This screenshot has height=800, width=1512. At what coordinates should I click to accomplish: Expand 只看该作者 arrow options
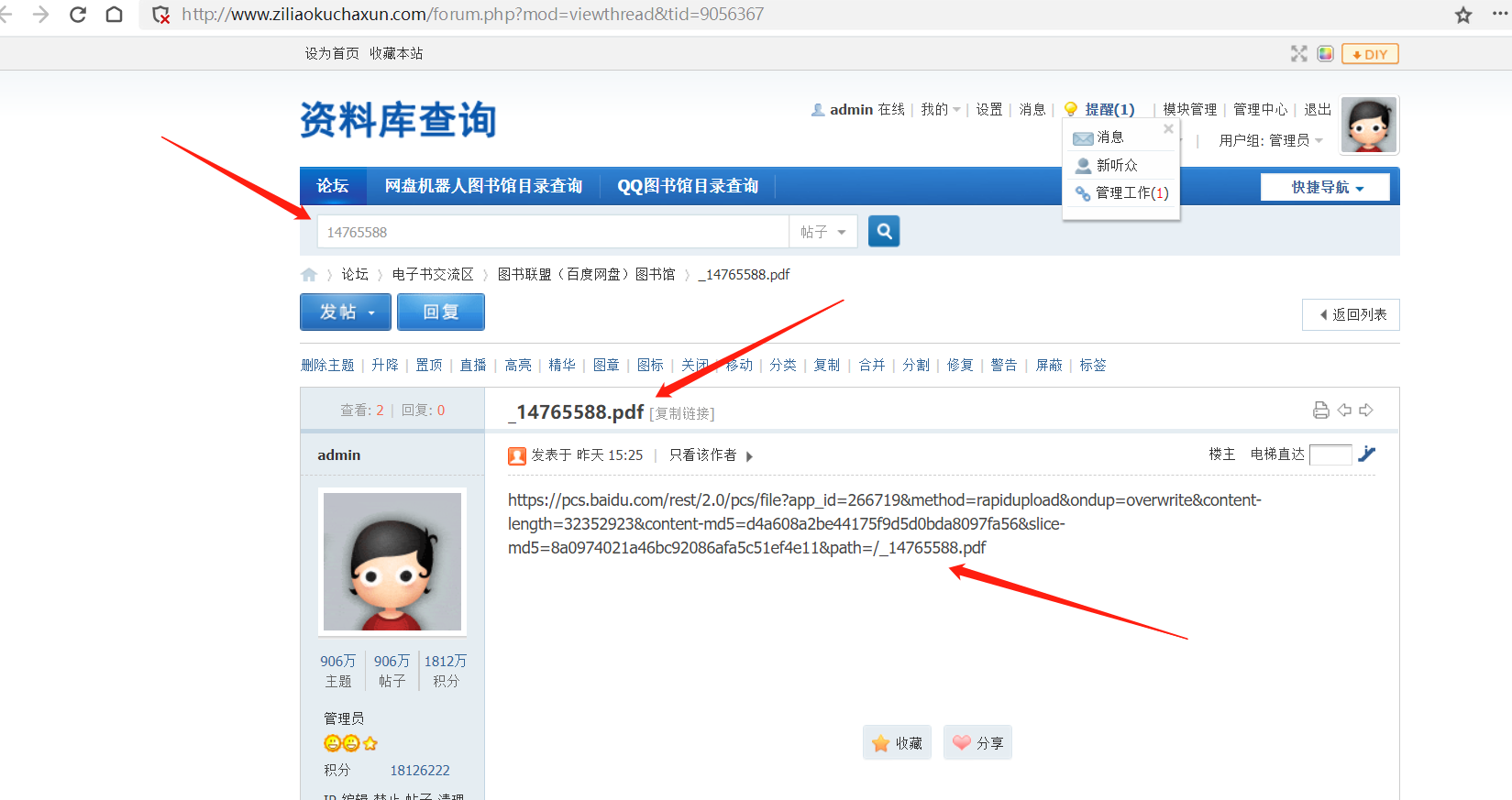pyautogui.click(x=749, y=456)
